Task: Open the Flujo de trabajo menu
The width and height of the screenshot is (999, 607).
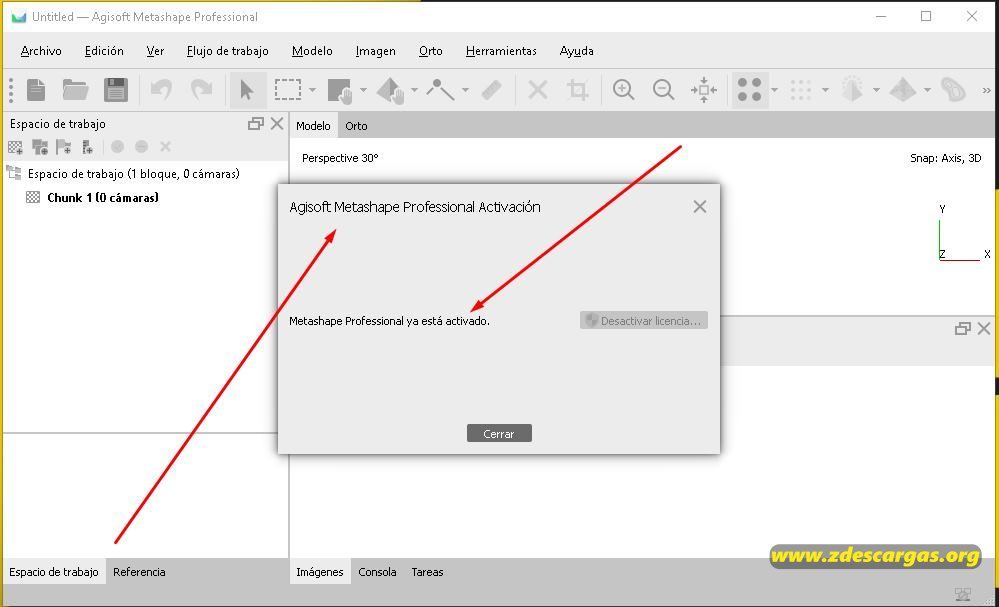Action: point(227,51)
